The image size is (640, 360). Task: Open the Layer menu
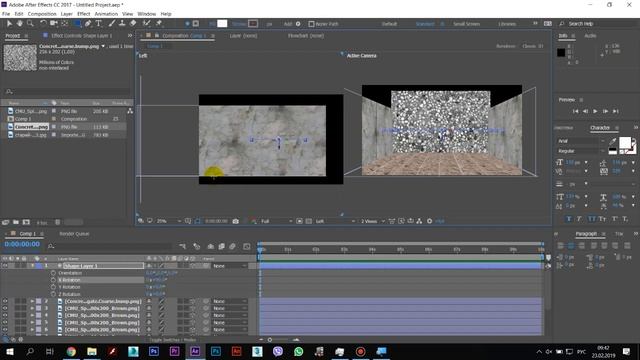click(x=67, y=14)
